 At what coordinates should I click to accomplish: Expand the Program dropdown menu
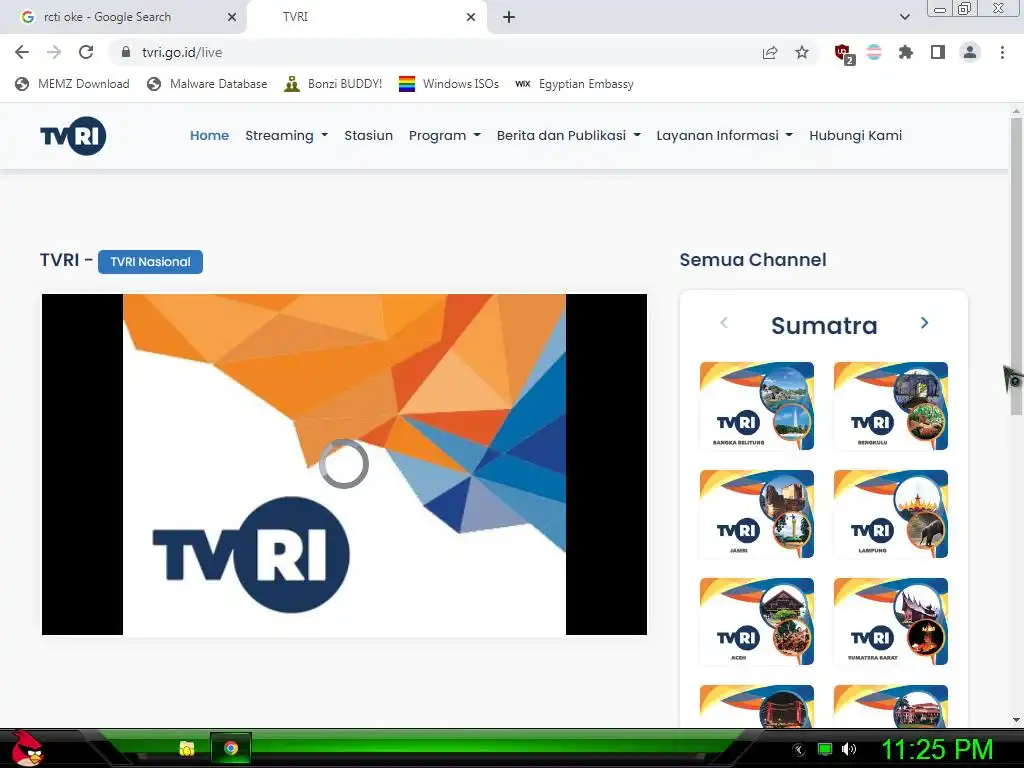[x=445, y=135]
